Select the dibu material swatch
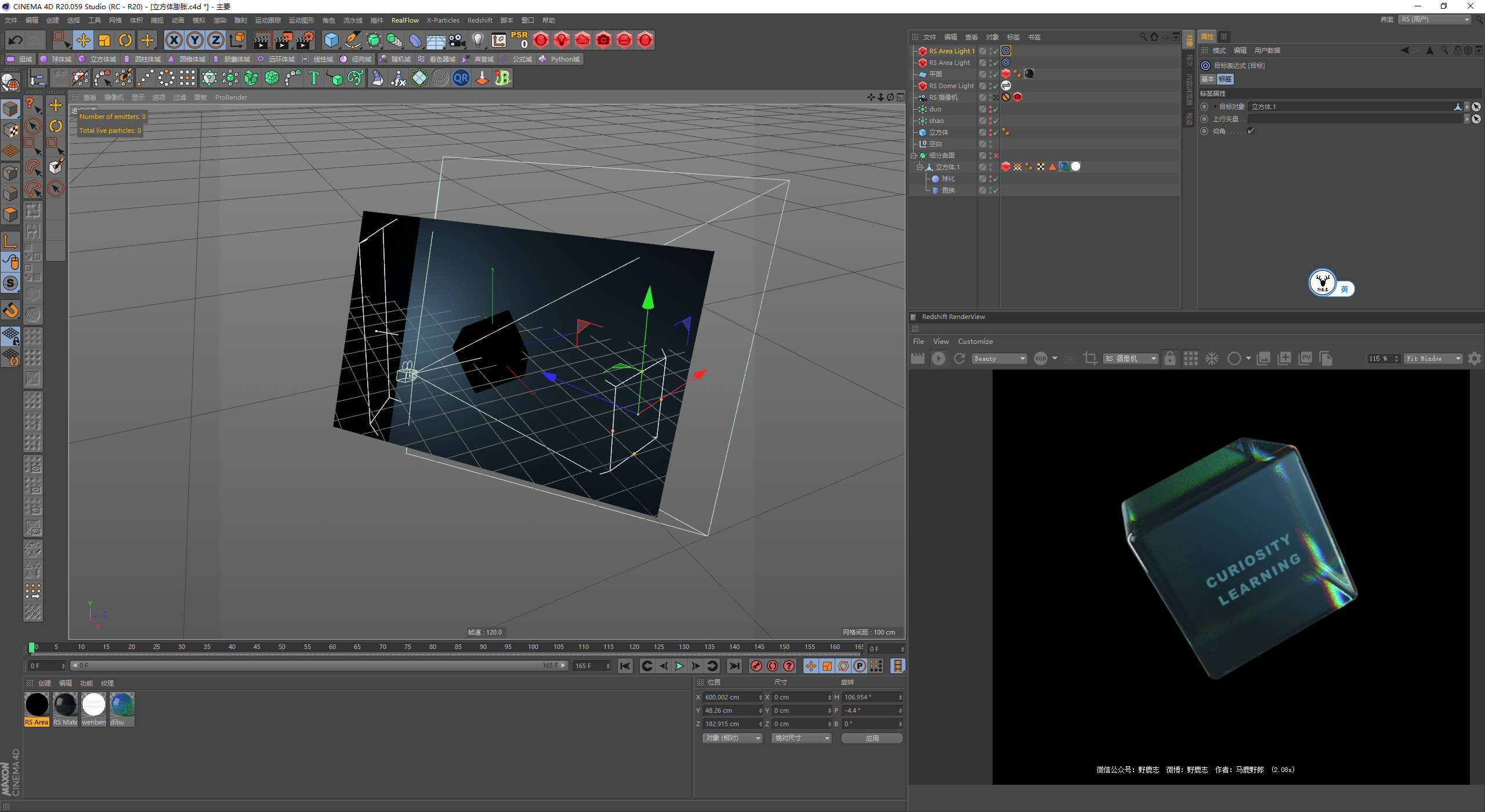The image size is (1485, 812). coord(122,709)
